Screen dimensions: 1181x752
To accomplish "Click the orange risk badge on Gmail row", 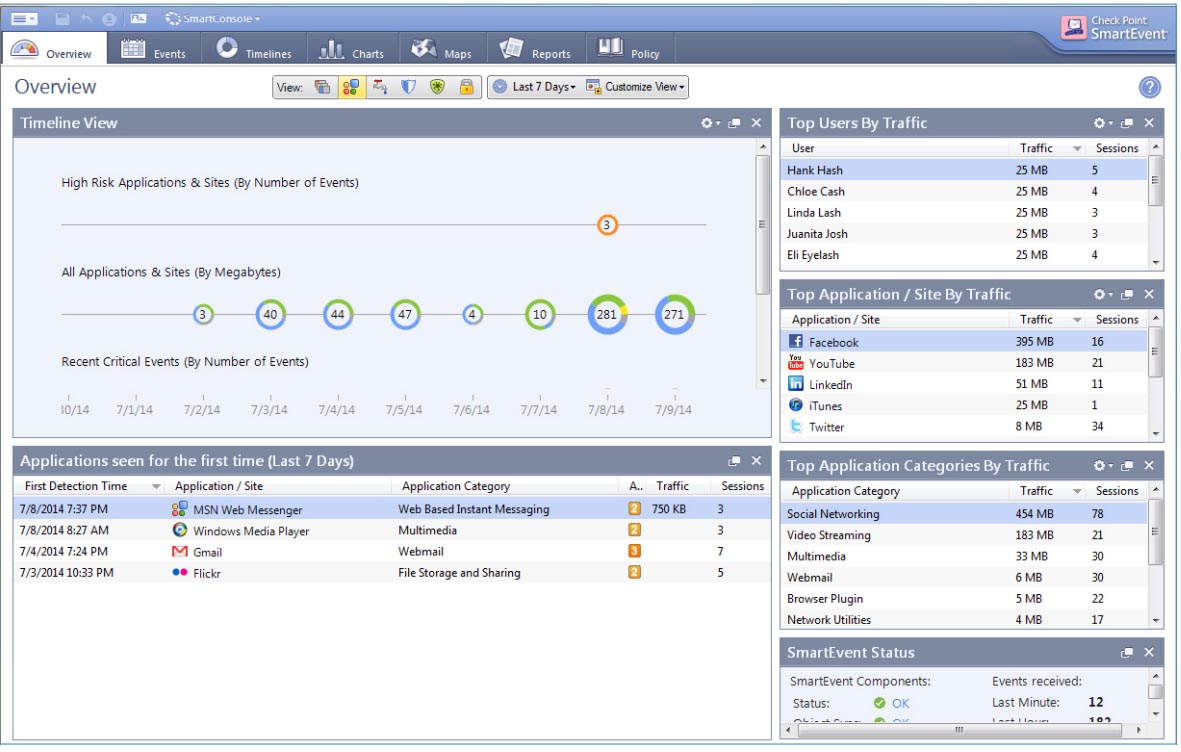I will (x=633, y=551).
